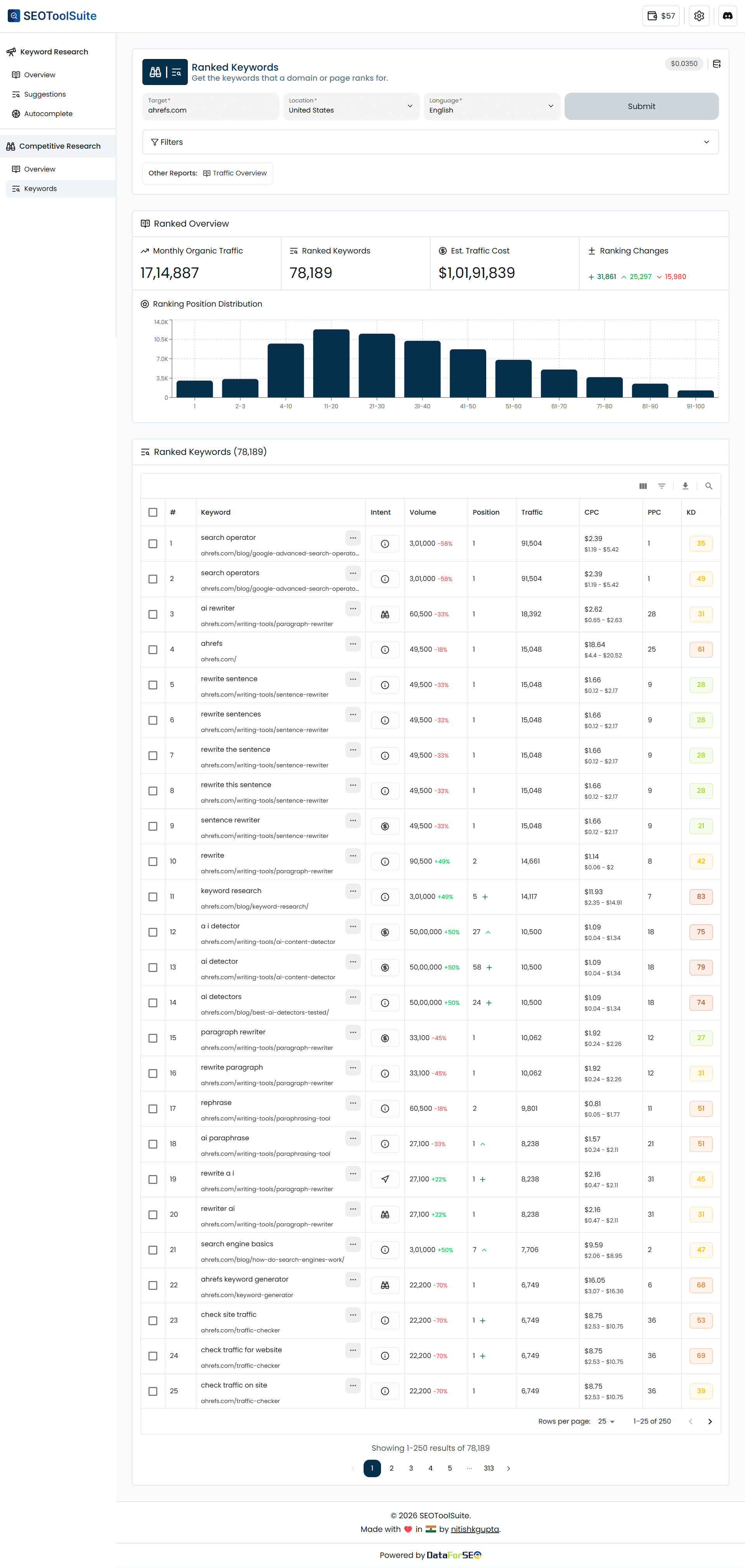Screen dimensions: 745x1568
Task: Check the row for 'keyword research'
Action: [153, 897]
